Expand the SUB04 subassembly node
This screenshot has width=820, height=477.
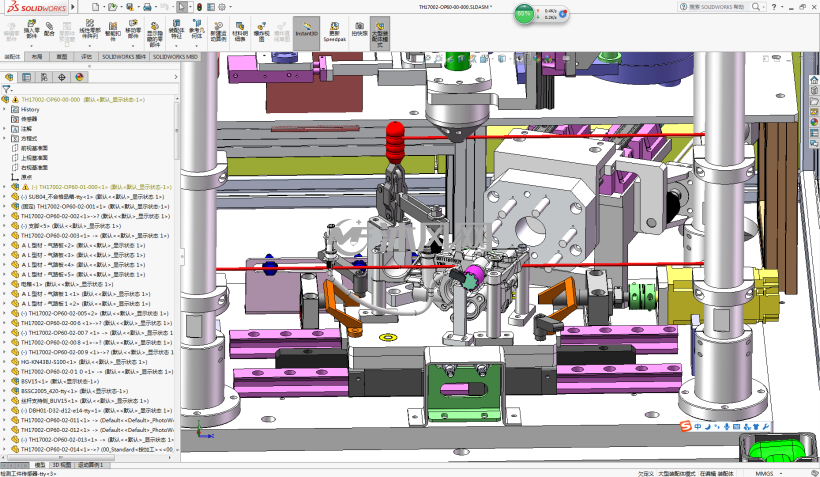(5, 197)
